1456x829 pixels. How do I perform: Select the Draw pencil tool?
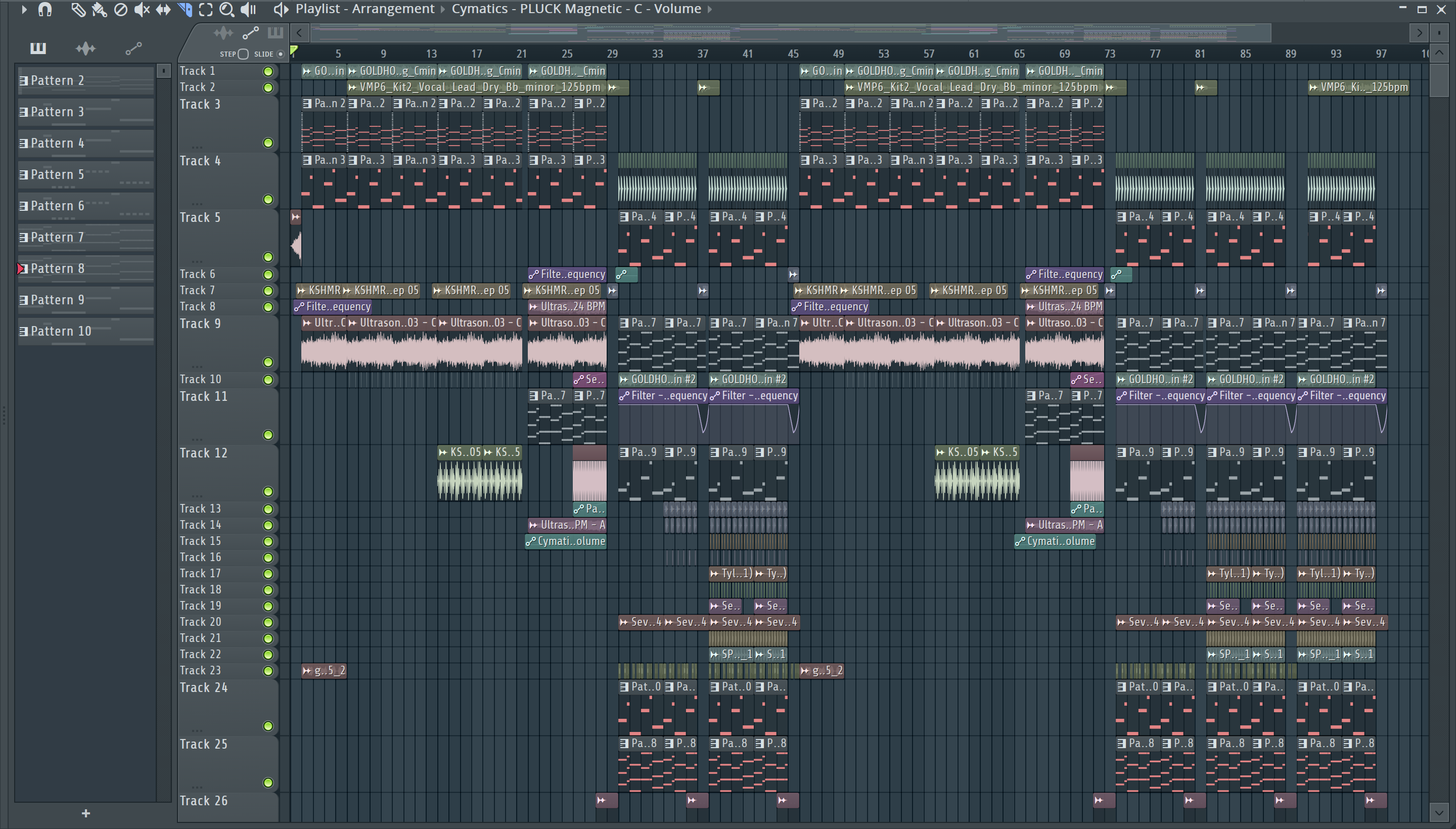(78, 9)
